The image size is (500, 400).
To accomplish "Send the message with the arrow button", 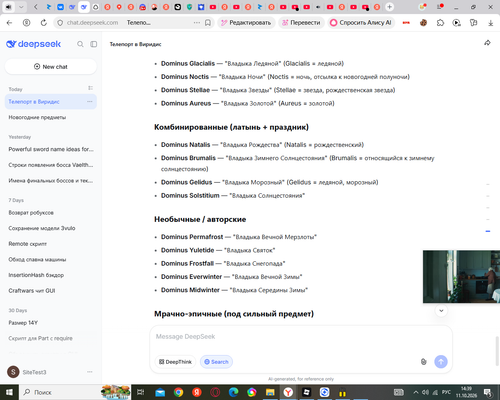I will [441, 362].
